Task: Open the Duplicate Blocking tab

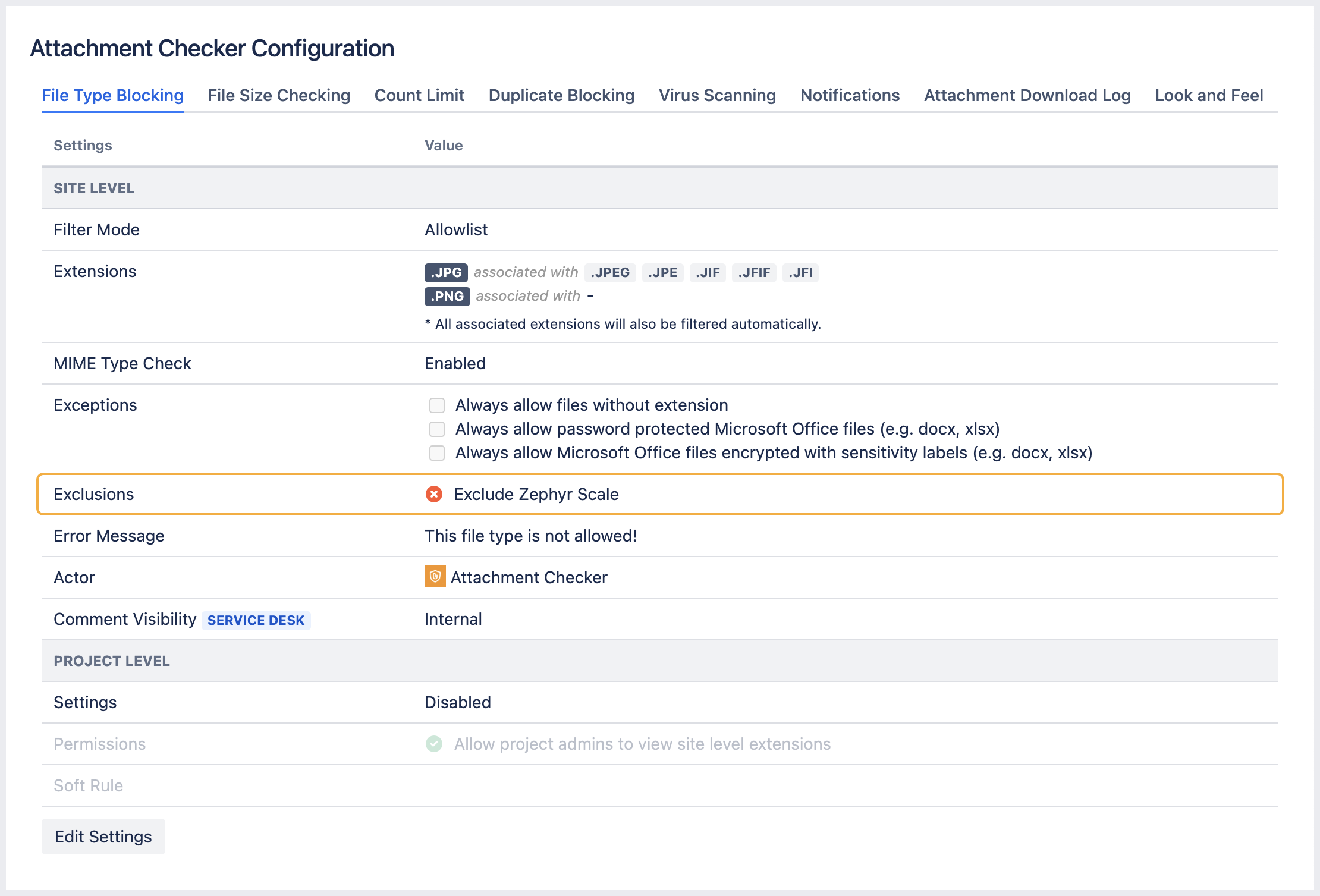Action: point(561,95)
